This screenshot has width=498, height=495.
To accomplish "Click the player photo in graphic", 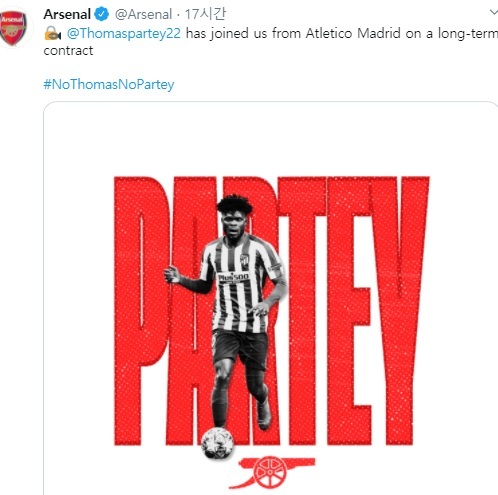I will (228, 312).
